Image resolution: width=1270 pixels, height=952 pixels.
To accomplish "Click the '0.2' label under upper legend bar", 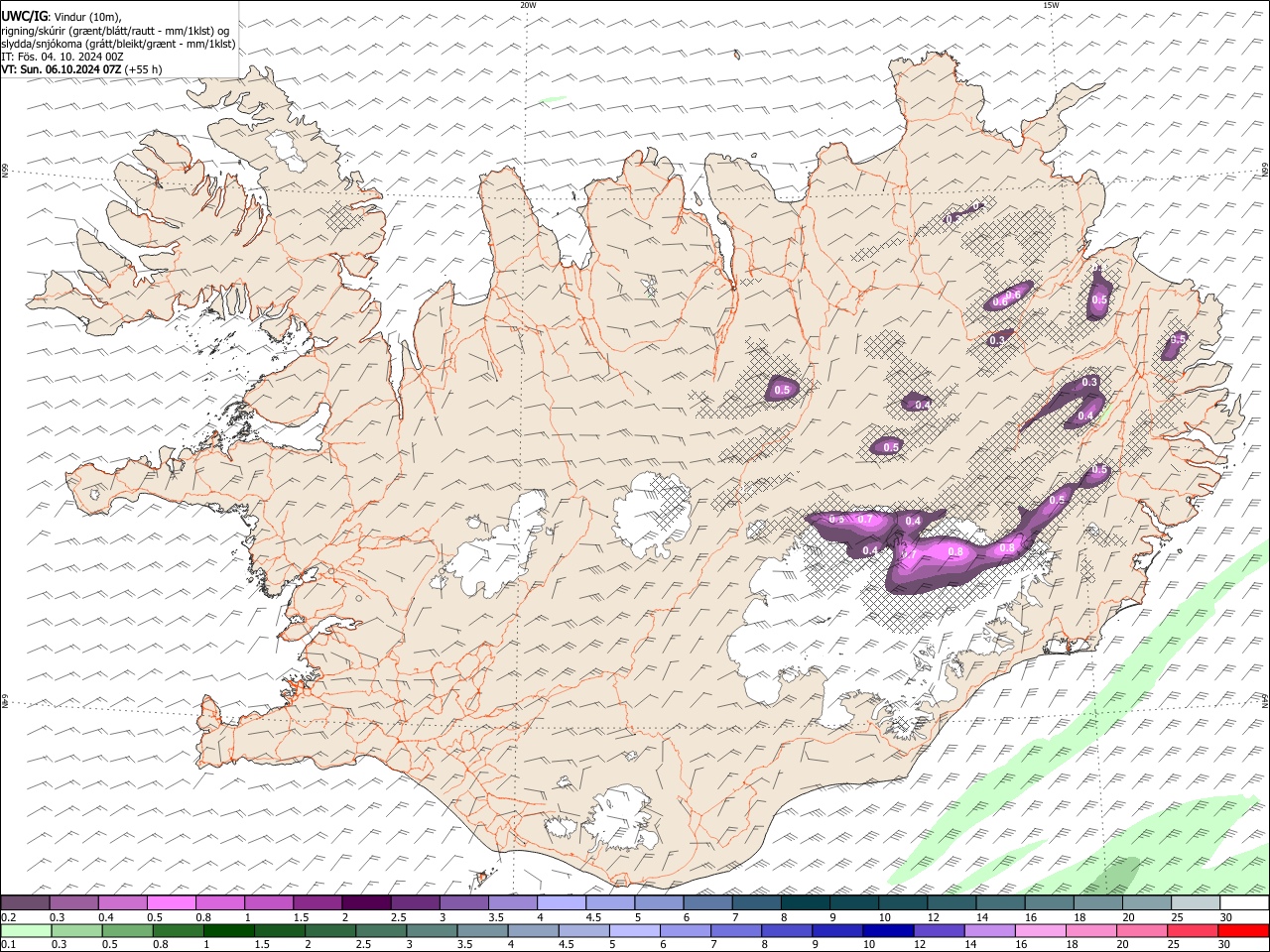I will tap(7, 917).
